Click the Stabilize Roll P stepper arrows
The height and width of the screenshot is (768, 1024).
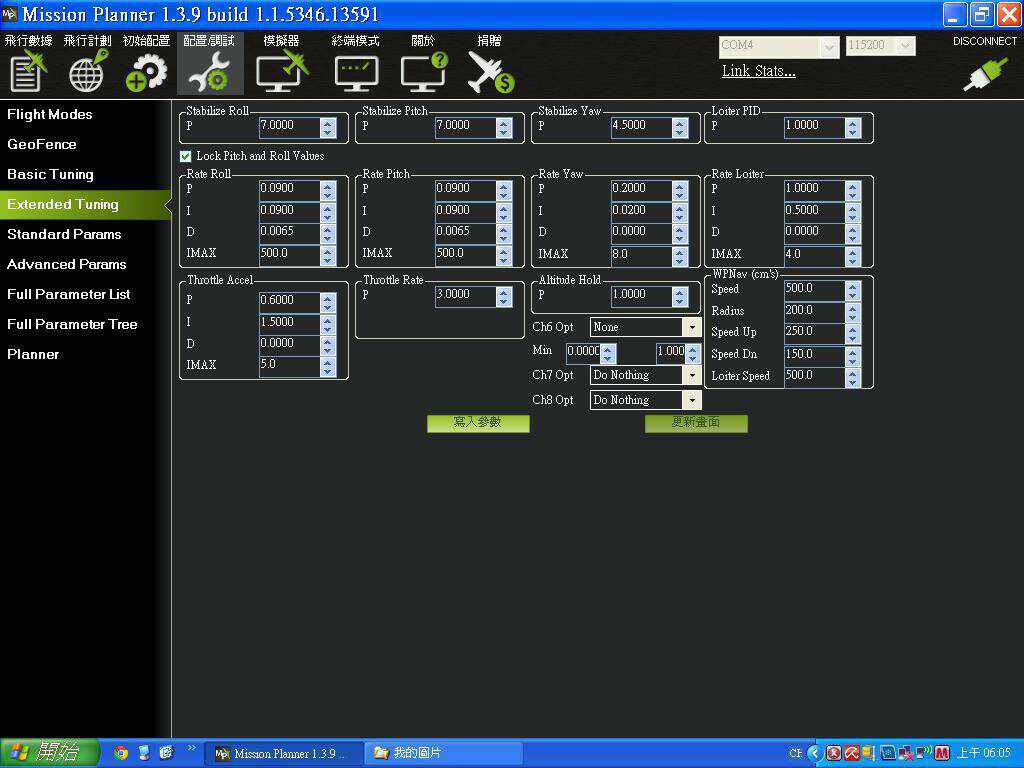click(328, 127)
